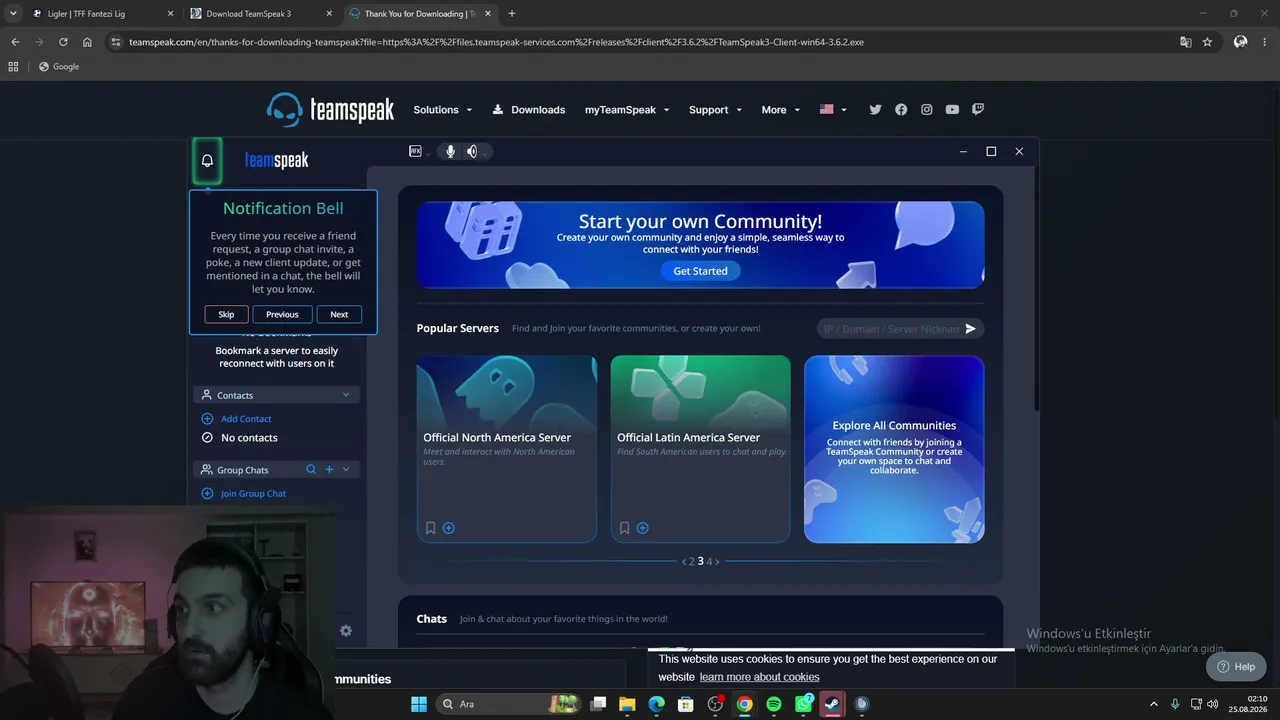Collapse the Group Chats section chevron
The height and width of the screenshot is (720, 1280).
346,470
